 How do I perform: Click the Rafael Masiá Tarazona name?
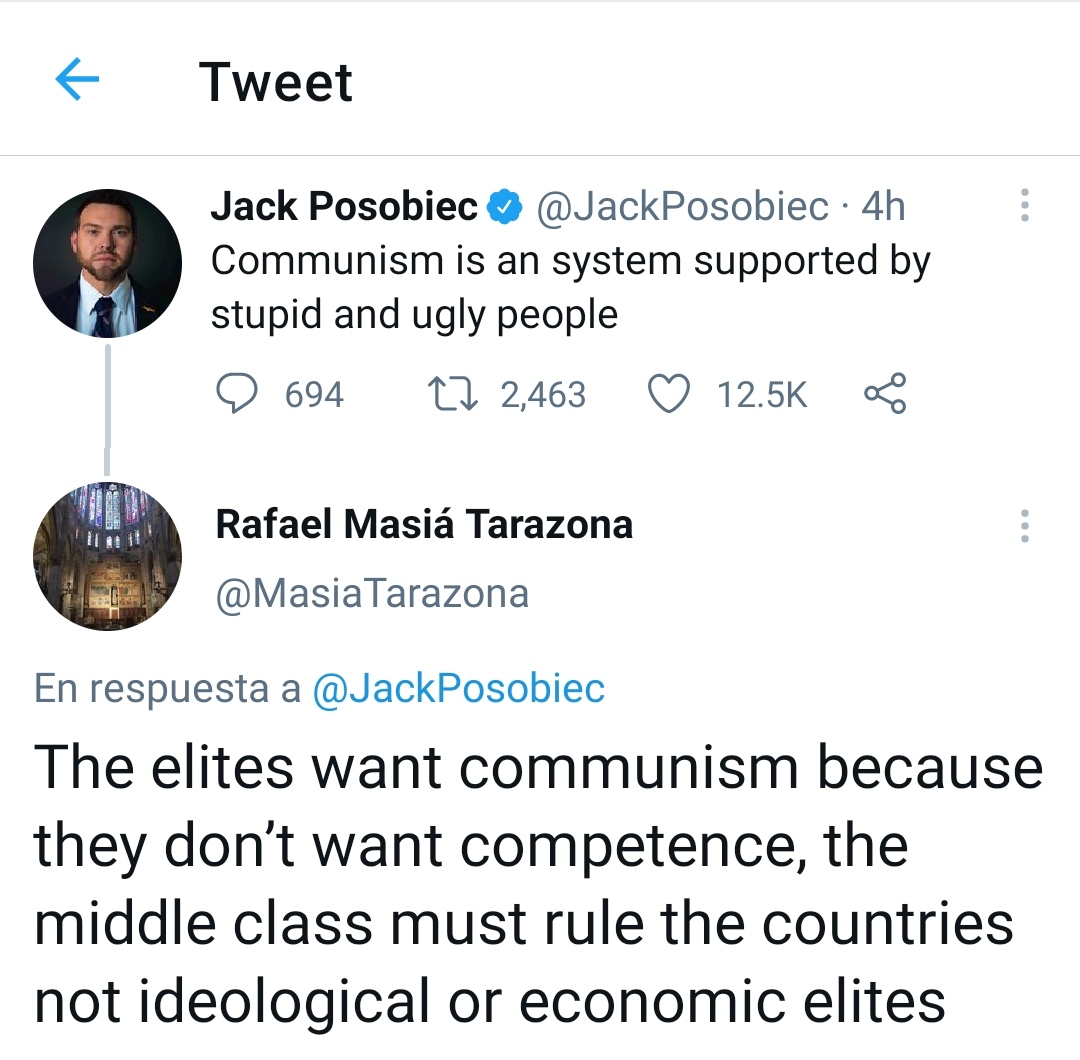pyautogui.click(x=424, y=524)
